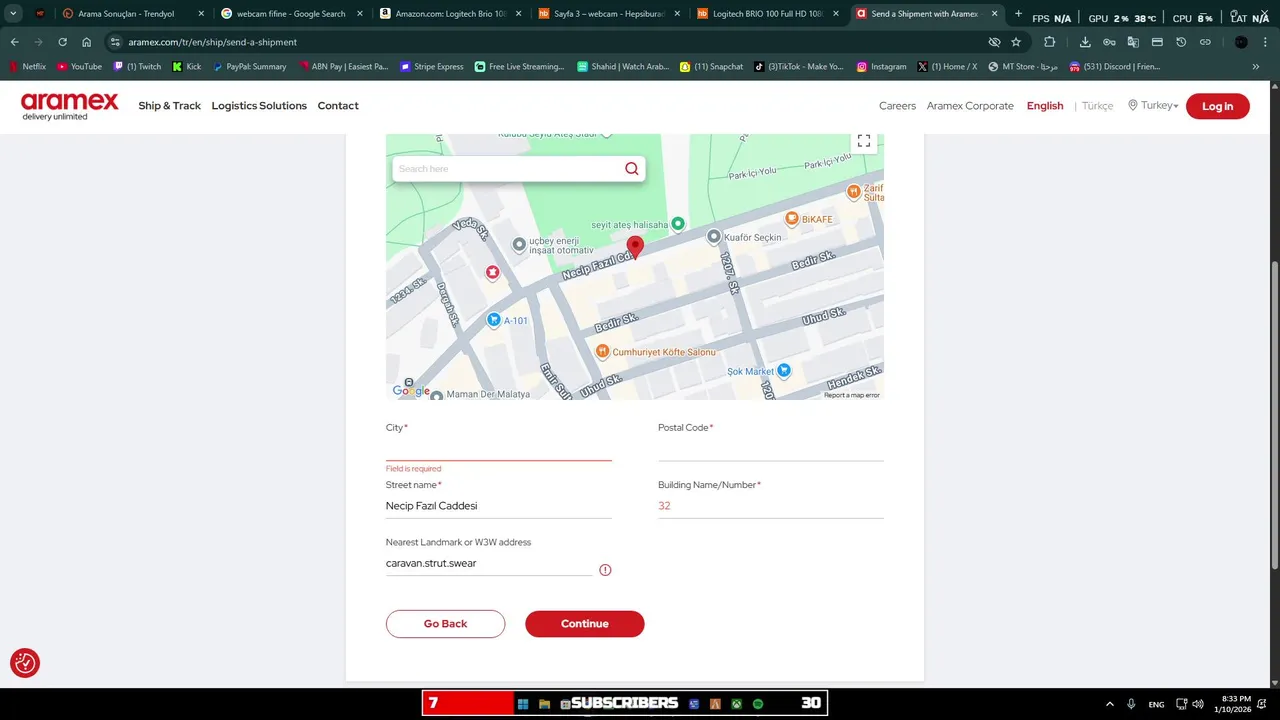Click the map search magnifier icon

click(631, 169)
